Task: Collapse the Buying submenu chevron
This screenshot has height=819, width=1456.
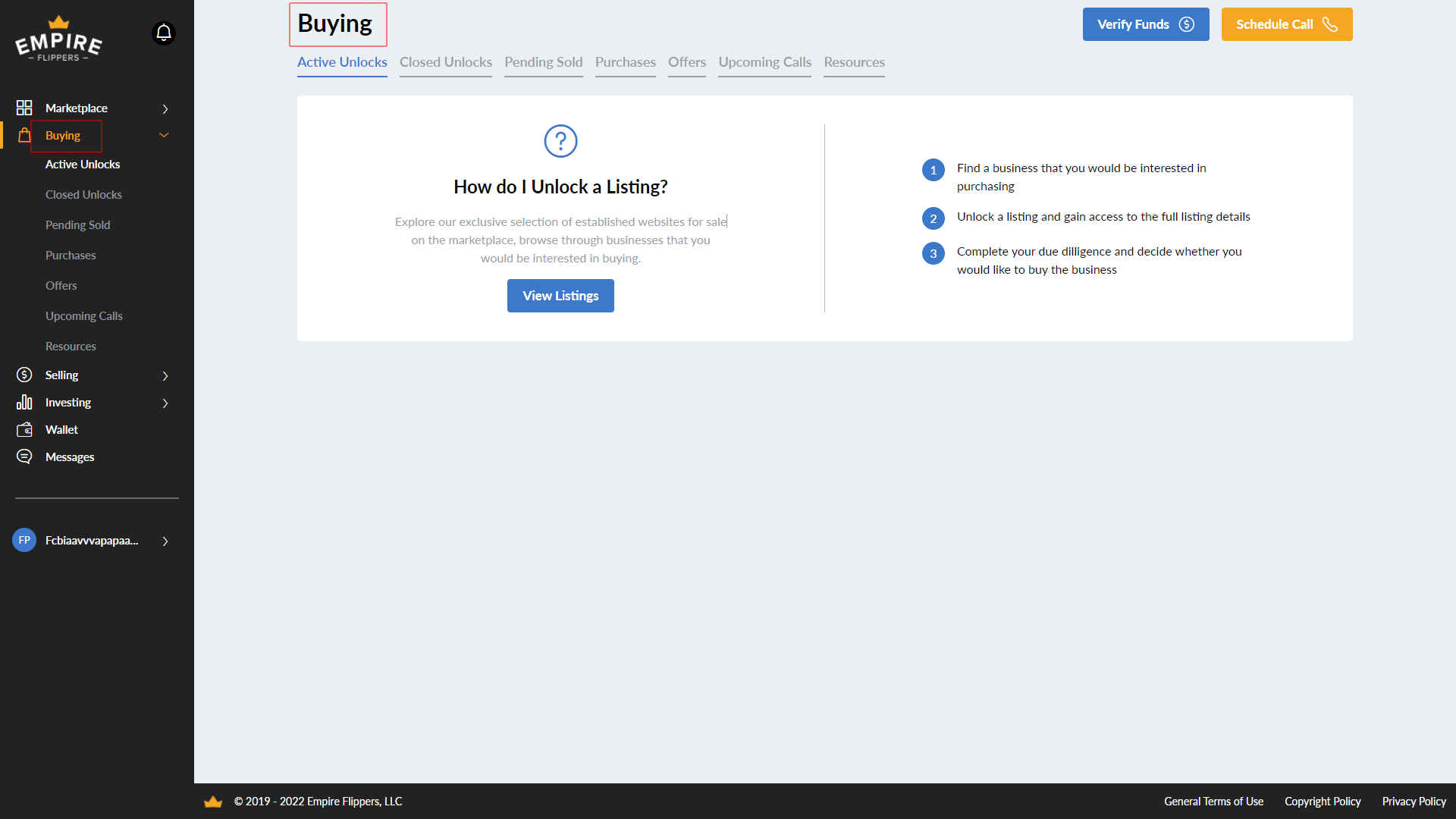Action: [x=164, y=135]
